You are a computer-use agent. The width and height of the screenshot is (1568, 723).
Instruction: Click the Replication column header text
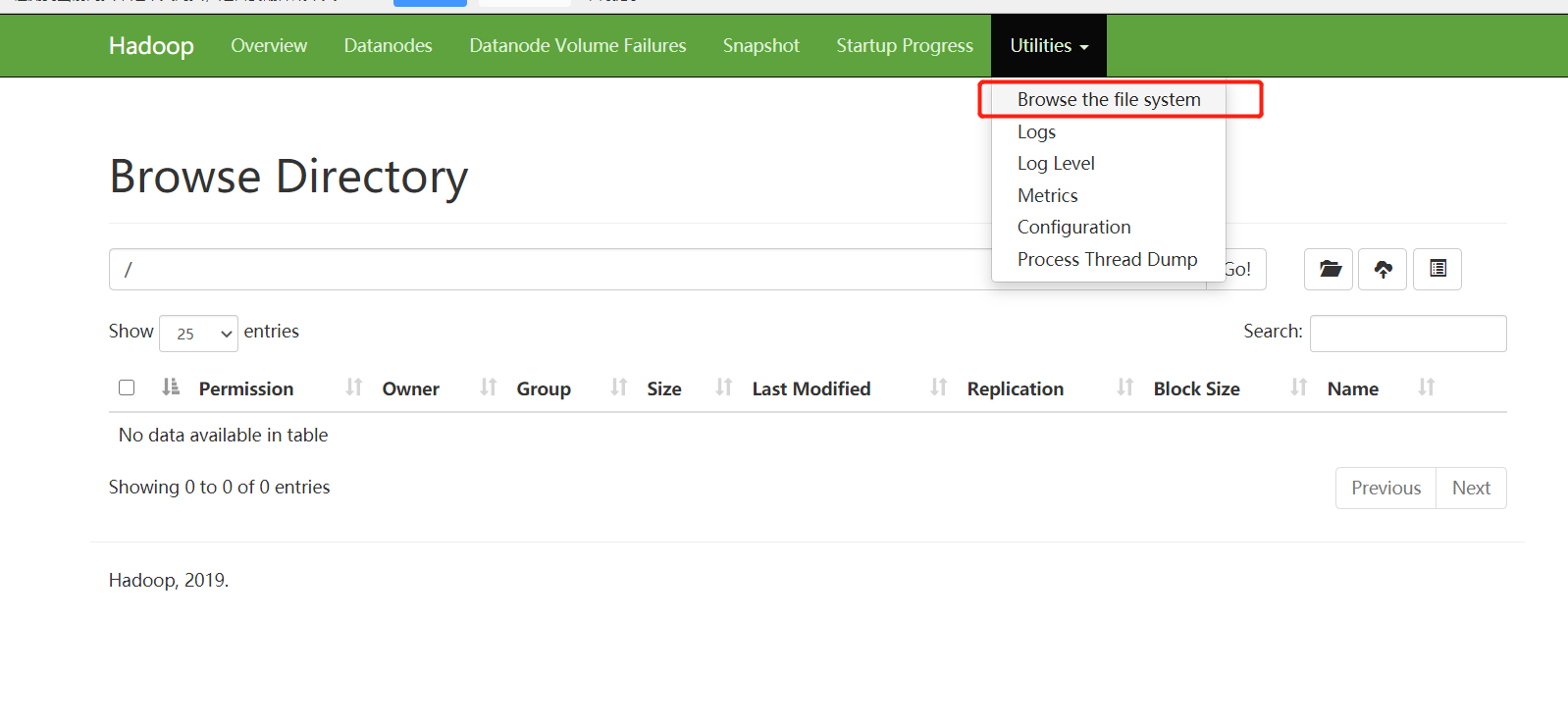click(x=1016, y=388)
